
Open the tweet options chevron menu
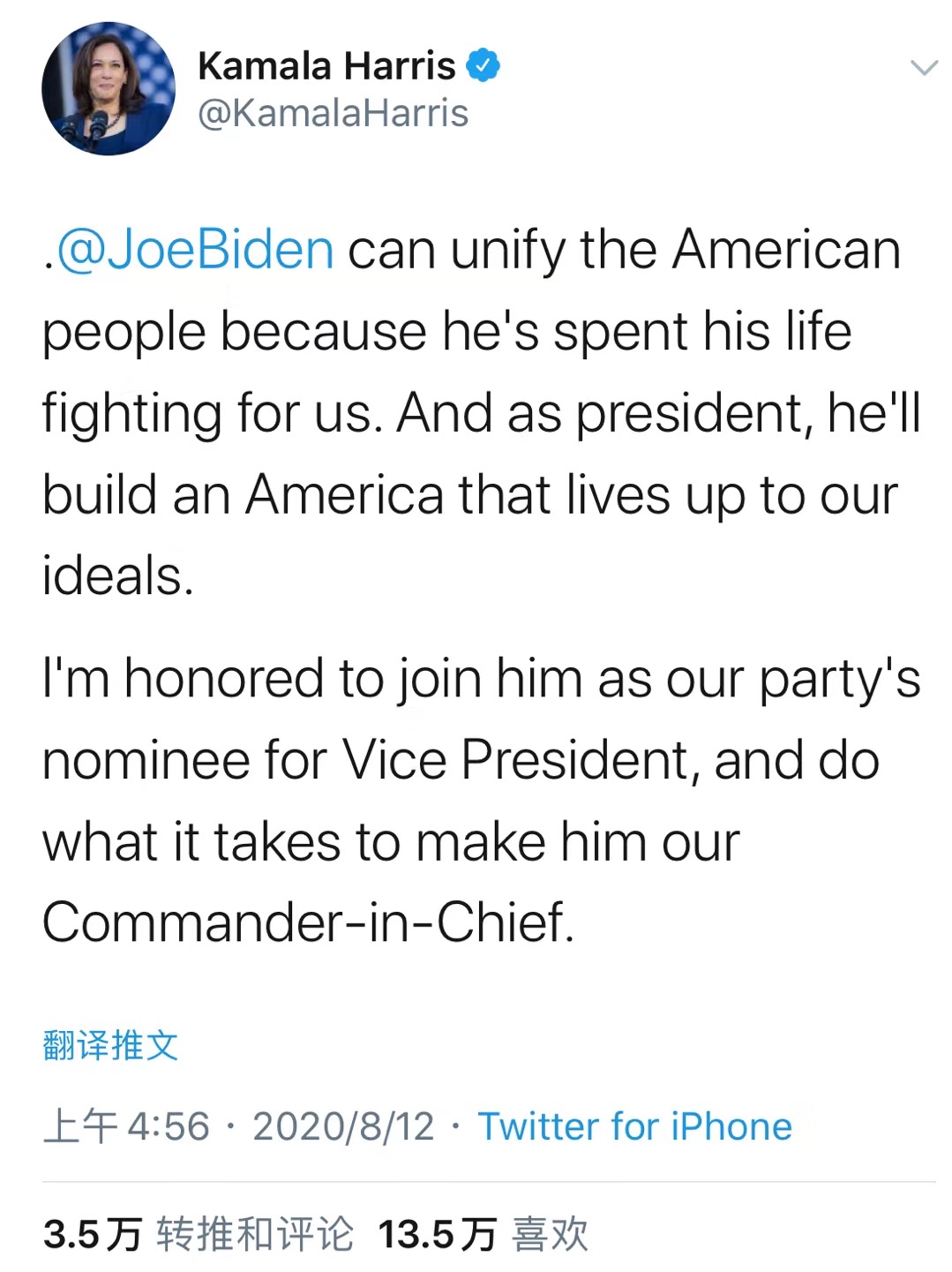[923, 68]
